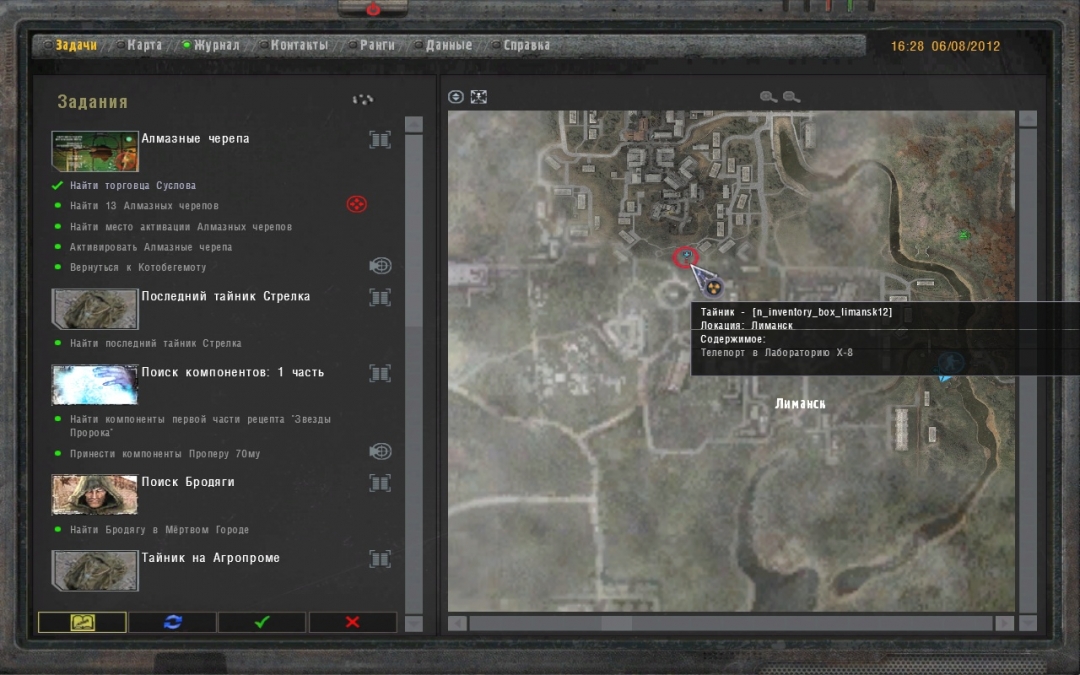Click the blue stalker marker on the map
The image size is (1080, 675).
coord(949,365)
